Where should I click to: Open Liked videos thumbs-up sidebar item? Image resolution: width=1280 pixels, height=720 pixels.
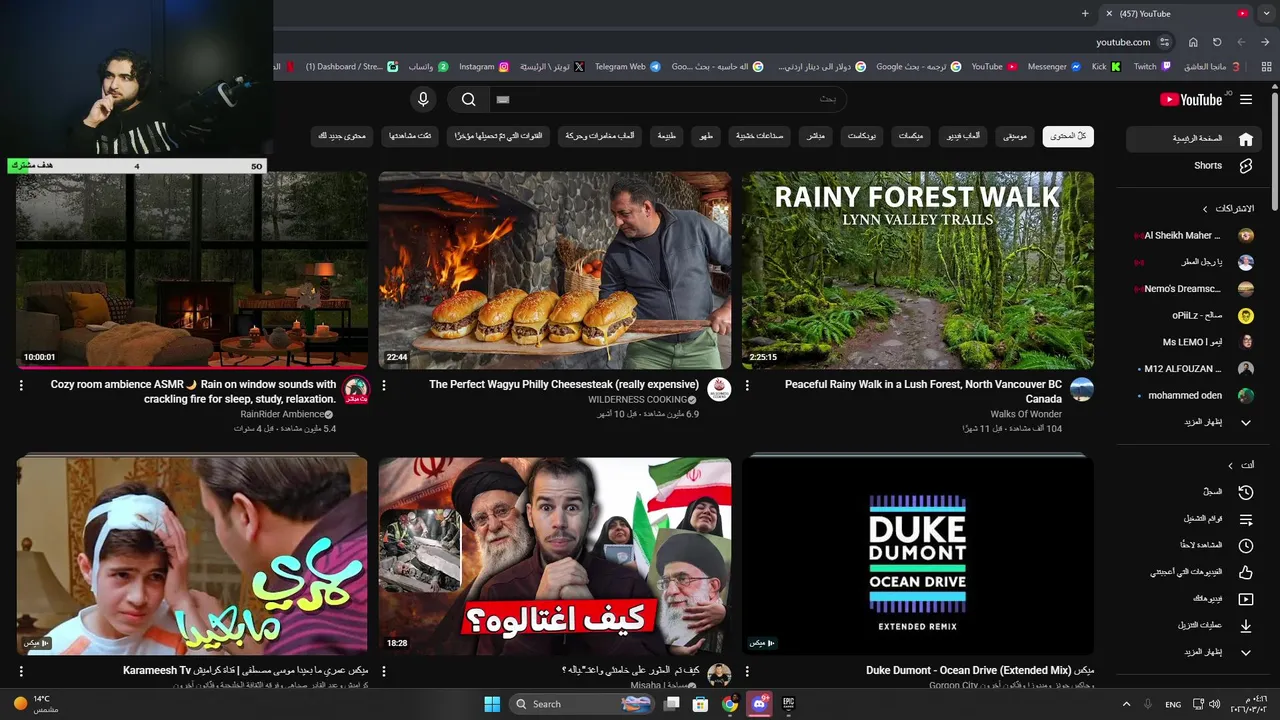point(1194,573)
